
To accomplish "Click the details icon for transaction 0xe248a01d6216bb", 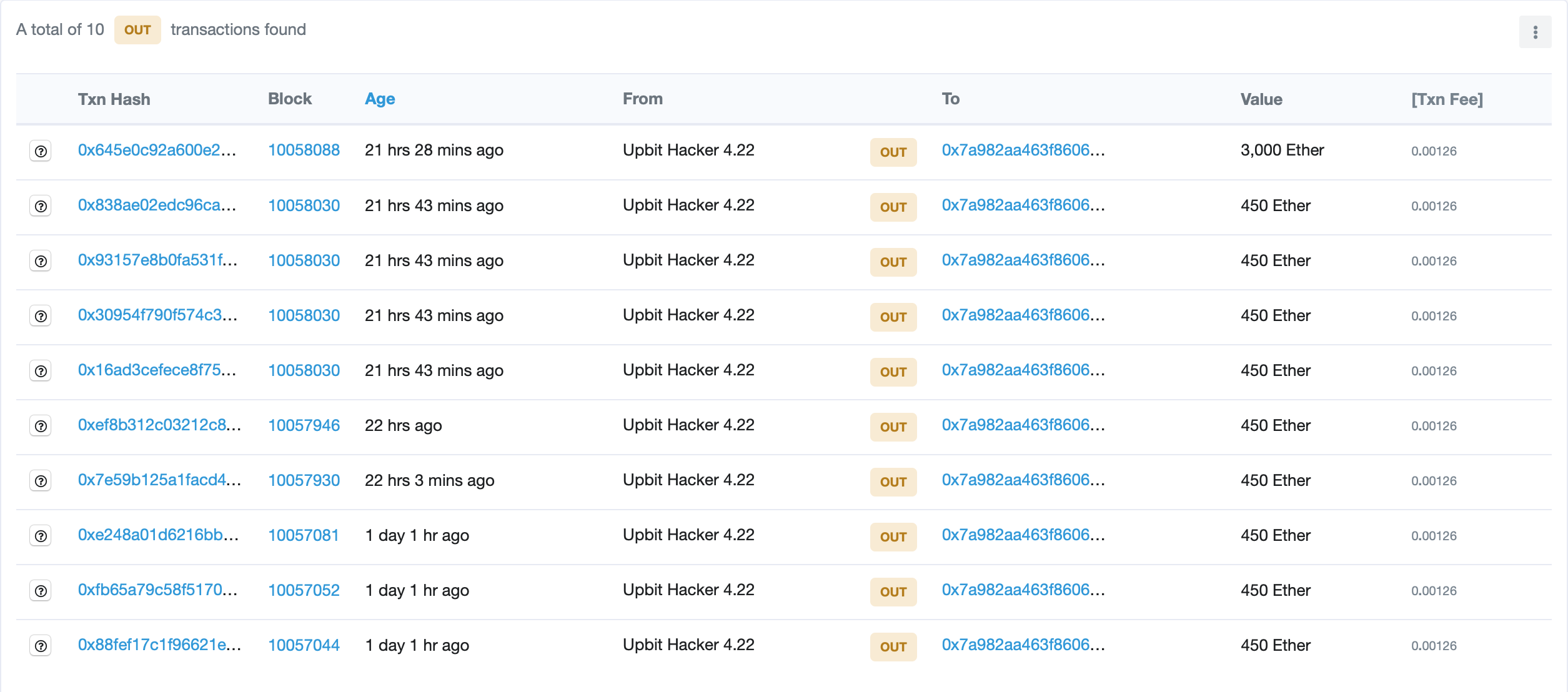I will [41, 536].
